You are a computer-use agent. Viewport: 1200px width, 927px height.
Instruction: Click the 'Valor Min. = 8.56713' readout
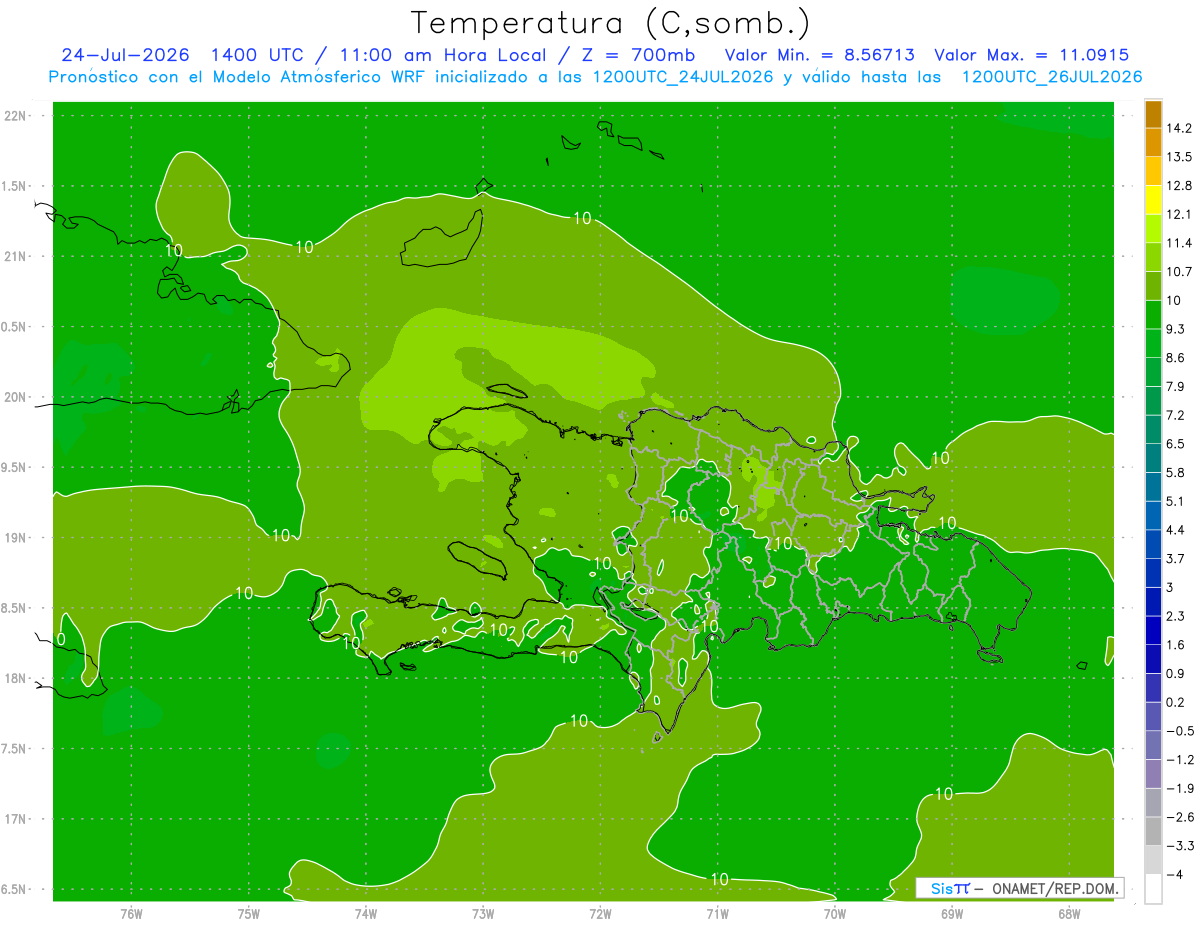pos(820,55)
